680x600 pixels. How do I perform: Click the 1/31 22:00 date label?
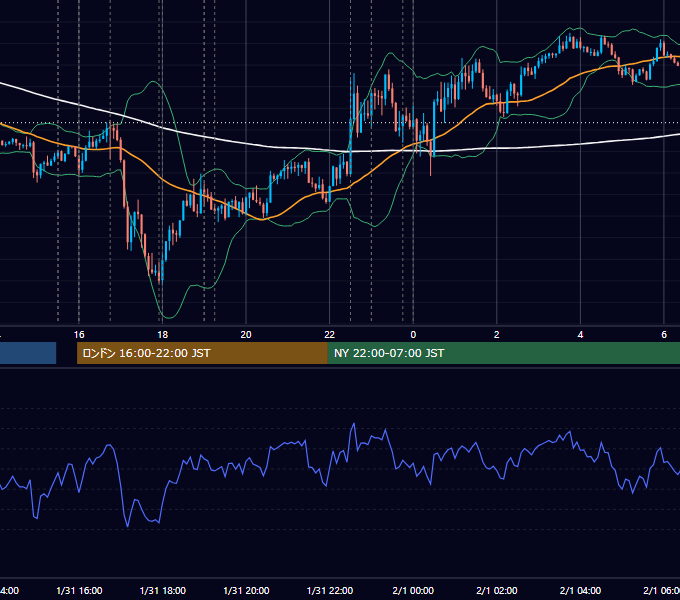tap(330, 591)
